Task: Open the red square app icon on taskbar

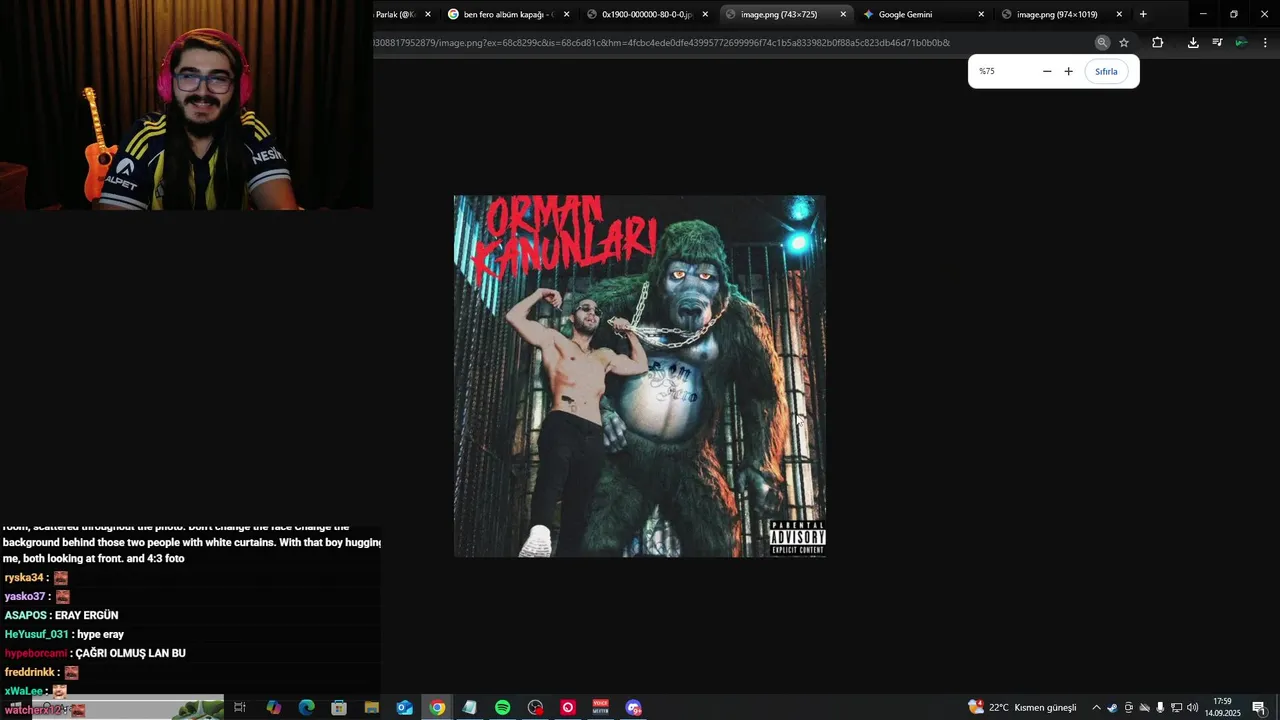Action: pos(568,707)
